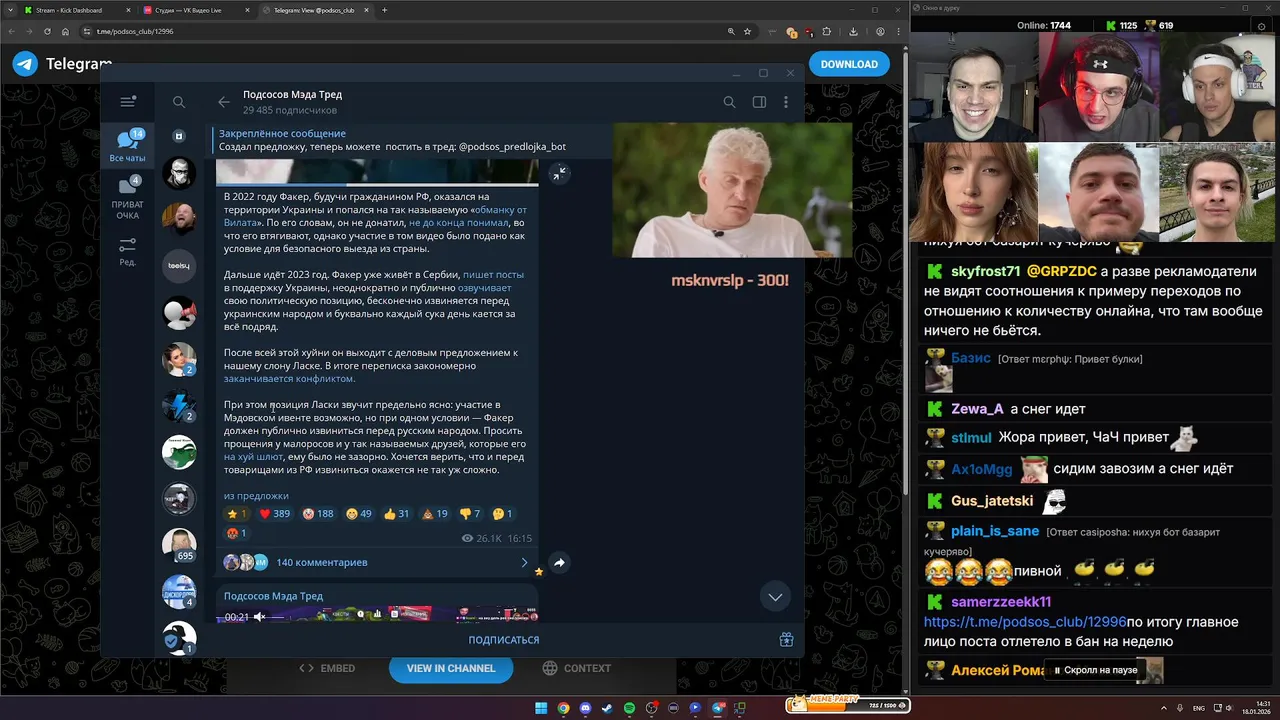Open Все чаты folder
Image resolution: width=1280 pixels, height=720 pixels.
coord(128,146)
